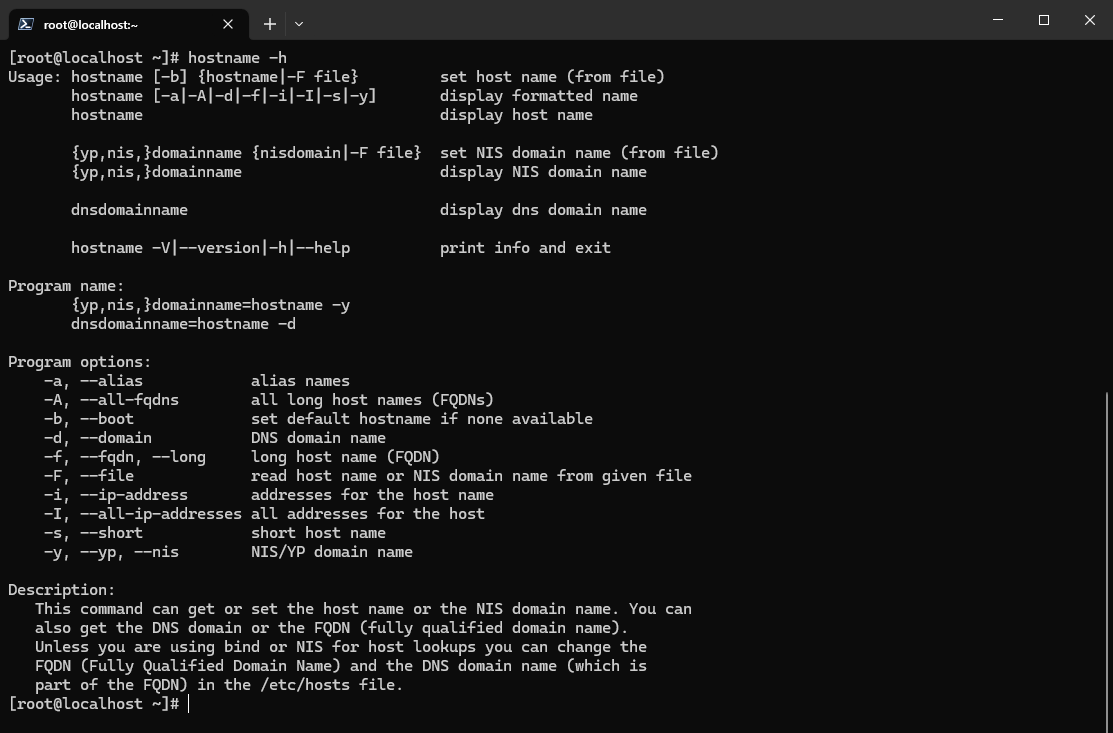The width and height of the screenshot is (1113, 733).
Task: Open a new tab with the plus button
Action: coord(270,24)
